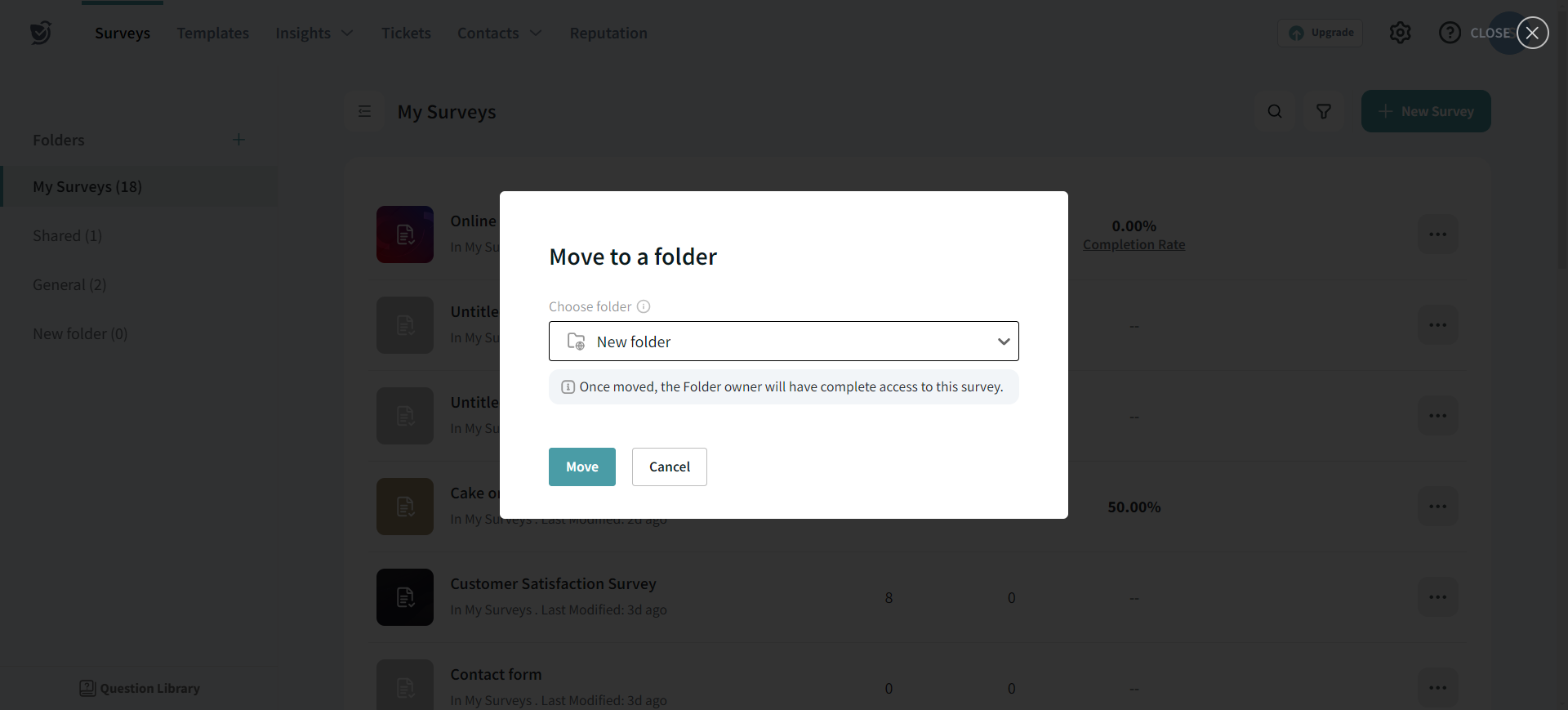Expand the Contacts menu
This screenshot has height=710, width=1568.
point(499,33)
